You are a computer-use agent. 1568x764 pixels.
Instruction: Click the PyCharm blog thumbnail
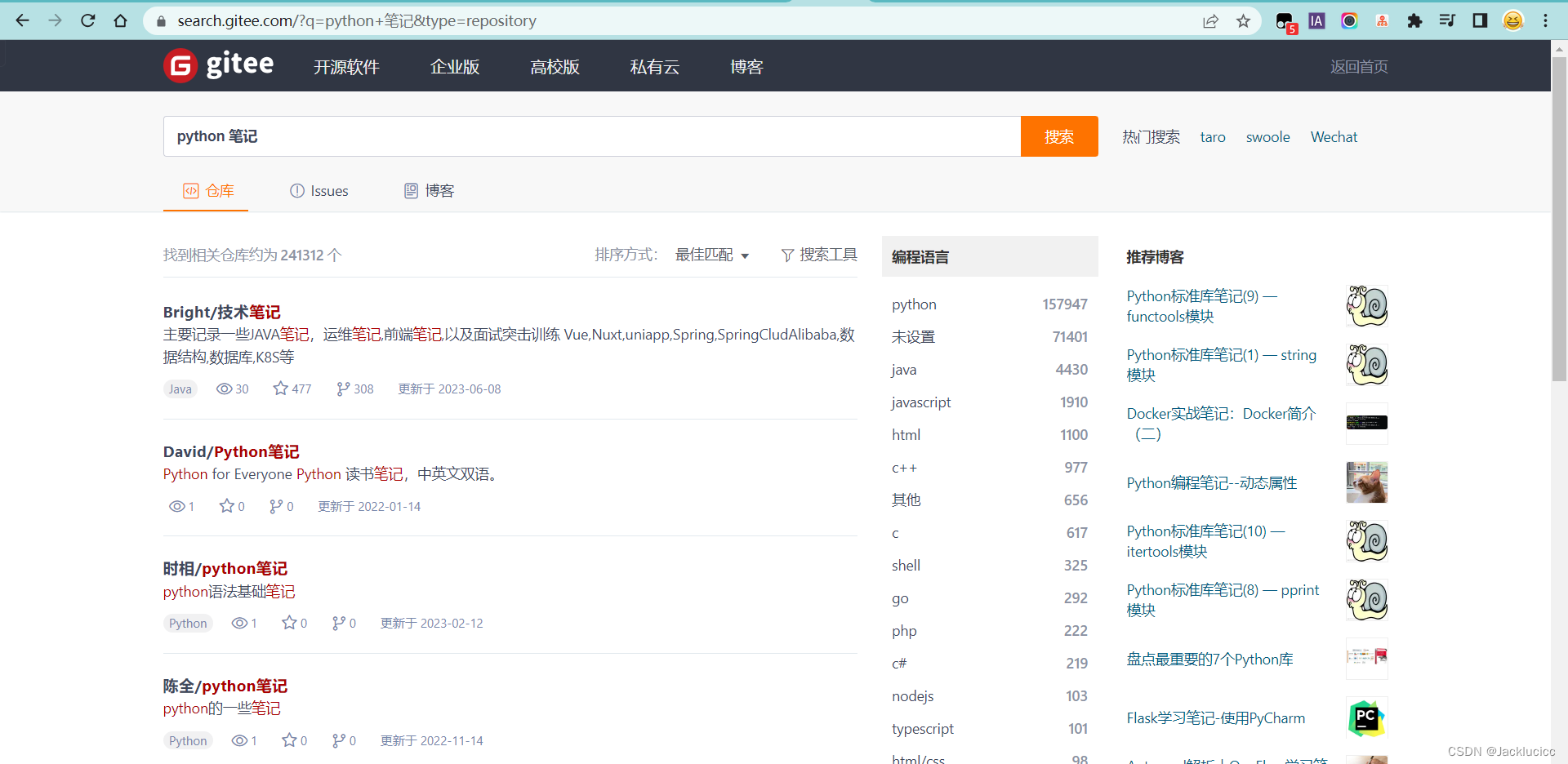coord(1367,717)
